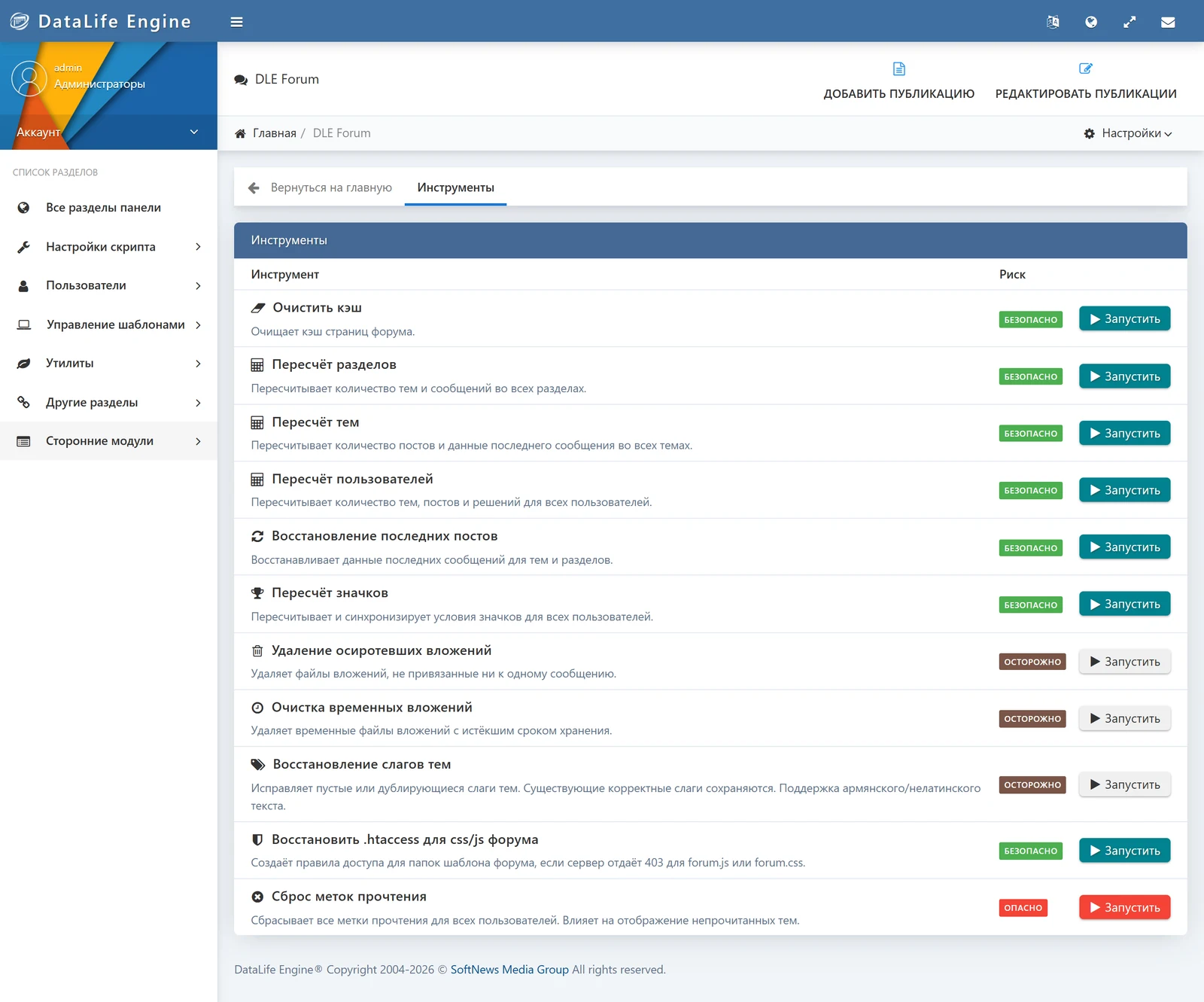Click the admin user avatar icon

29,78
